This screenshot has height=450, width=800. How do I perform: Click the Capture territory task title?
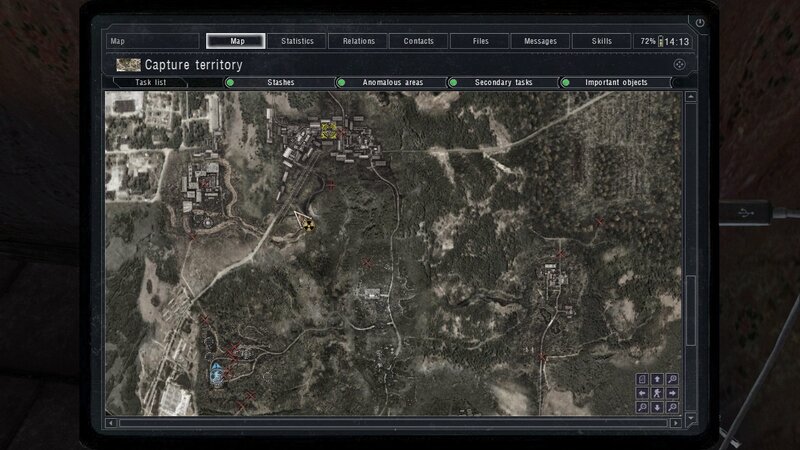coord(194,65)
